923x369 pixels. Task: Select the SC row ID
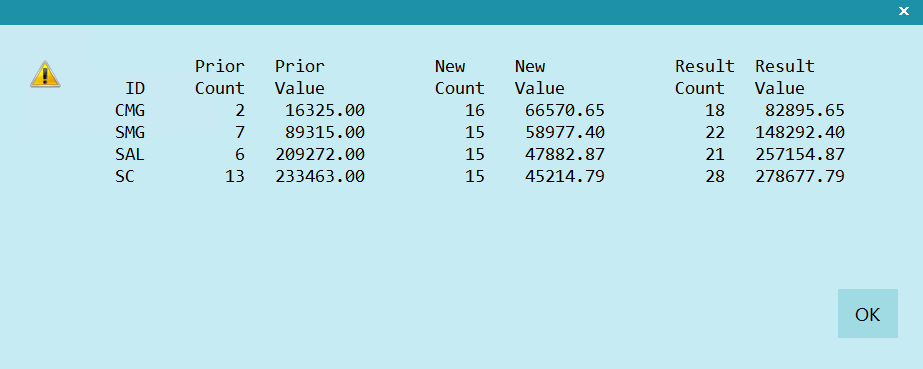(x=125, y=177)
